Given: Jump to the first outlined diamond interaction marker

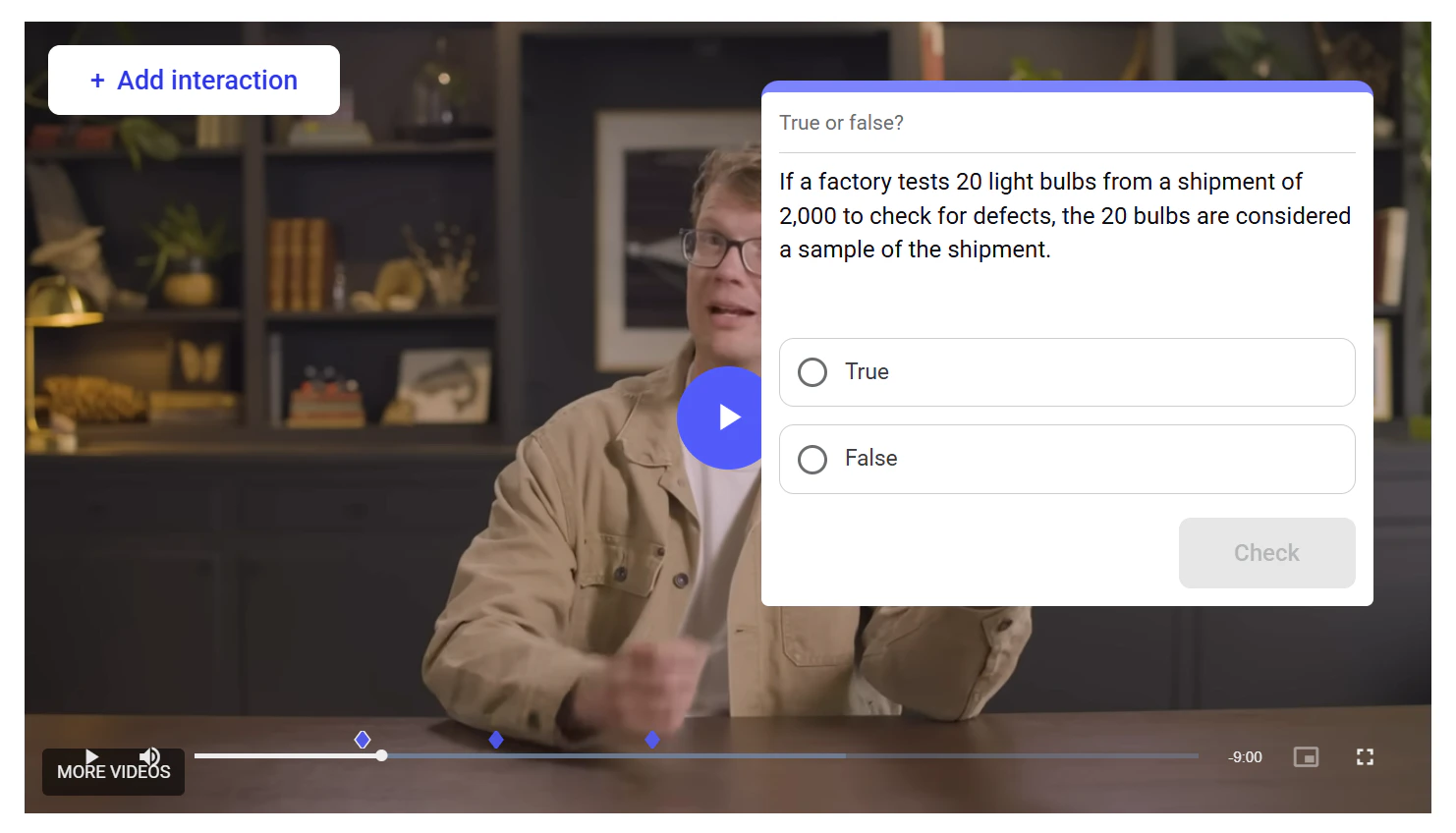Looking at the screenshot, I should tap(363, 740).
